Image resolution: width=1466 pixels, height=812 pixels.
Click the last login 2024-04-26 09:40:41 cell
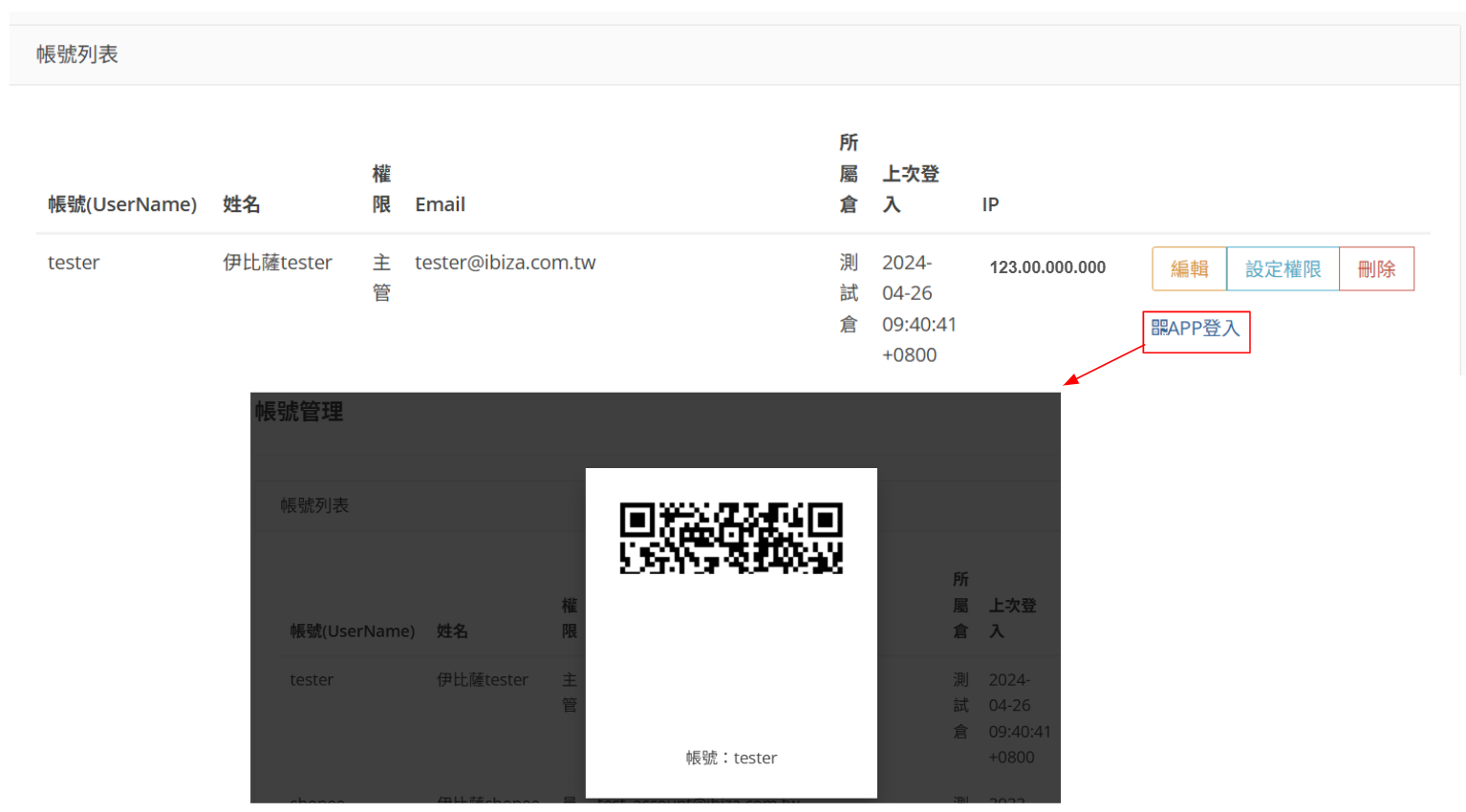[x=919, y=309]
